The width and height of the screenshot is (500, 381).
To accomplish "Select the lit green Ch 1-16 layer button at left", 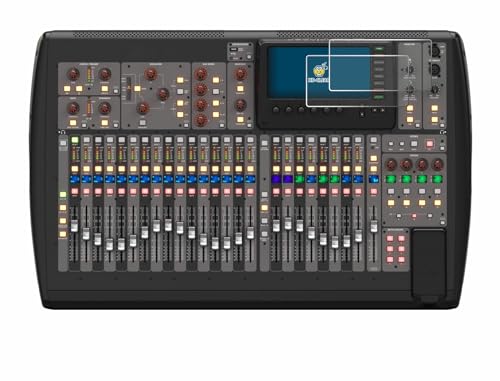I will 63,194.
